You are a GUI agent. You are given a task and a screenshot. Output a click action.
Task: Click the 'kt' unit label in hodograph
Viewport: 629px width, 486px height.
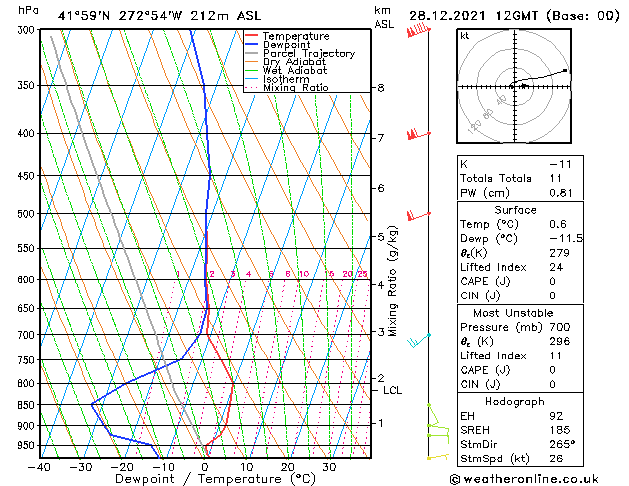(x=465, y=36)
